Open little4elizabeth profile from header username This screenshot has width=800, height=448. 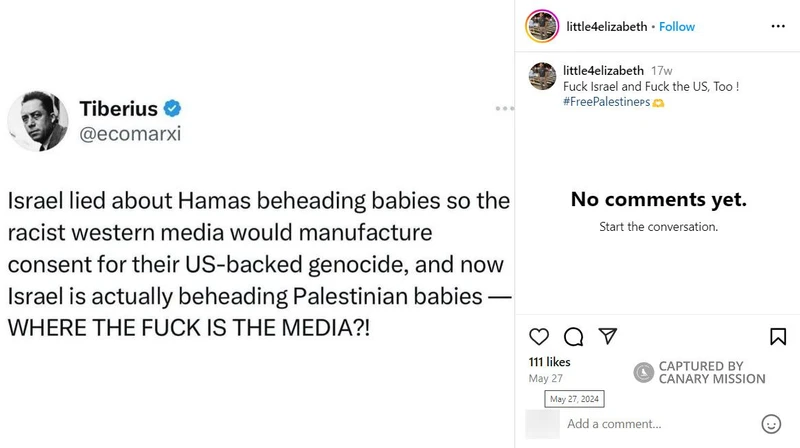click(606, 27)
